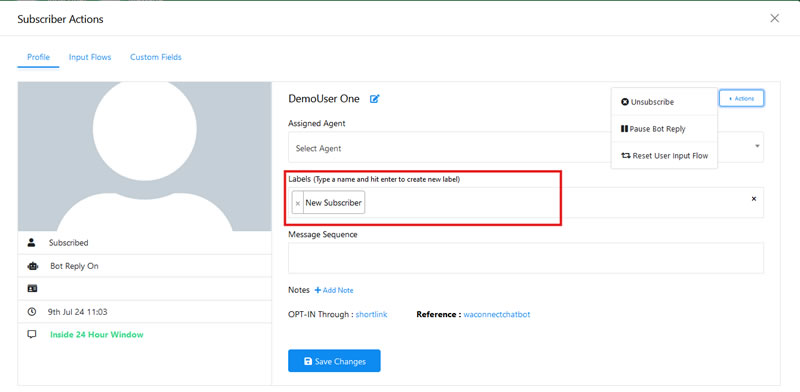Click the Save Changes button
This screenshot has width=800, height=392.
pyautogui.click(x=334, y=361)
